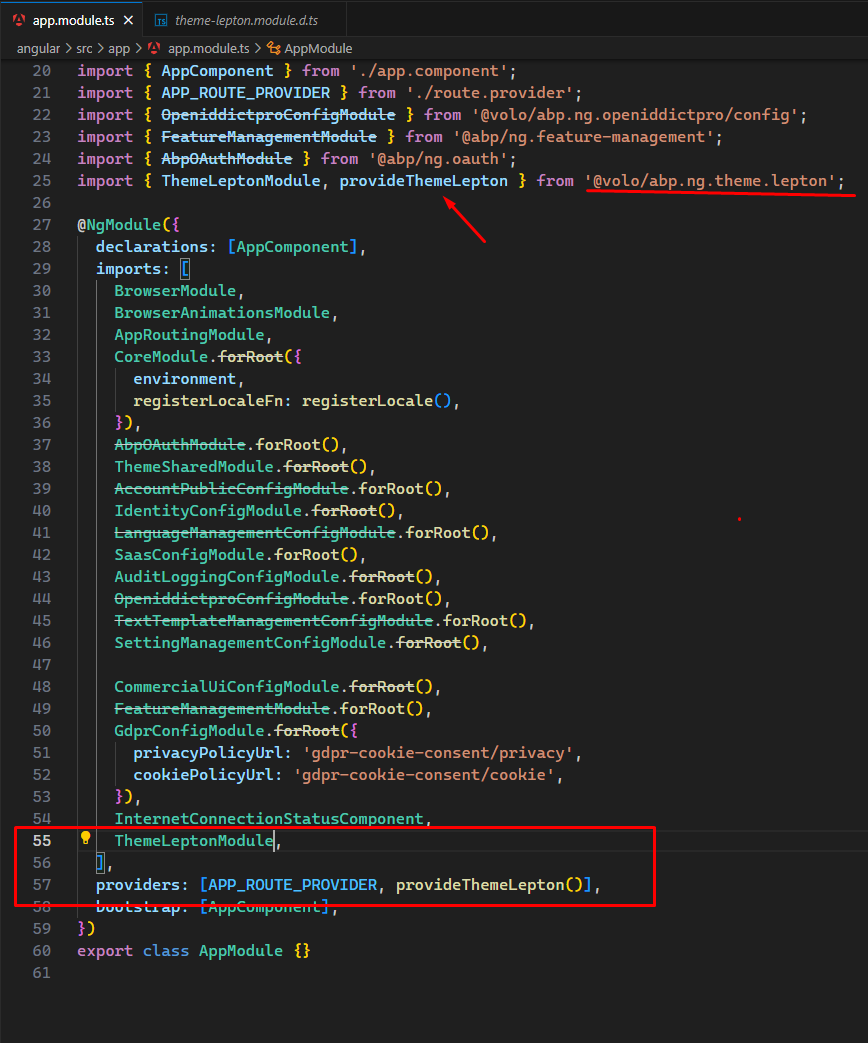Click InternetConnectionStatusComponent in the imports list
This screenshot has height=1043, width=868.
[x=271, y=819]
